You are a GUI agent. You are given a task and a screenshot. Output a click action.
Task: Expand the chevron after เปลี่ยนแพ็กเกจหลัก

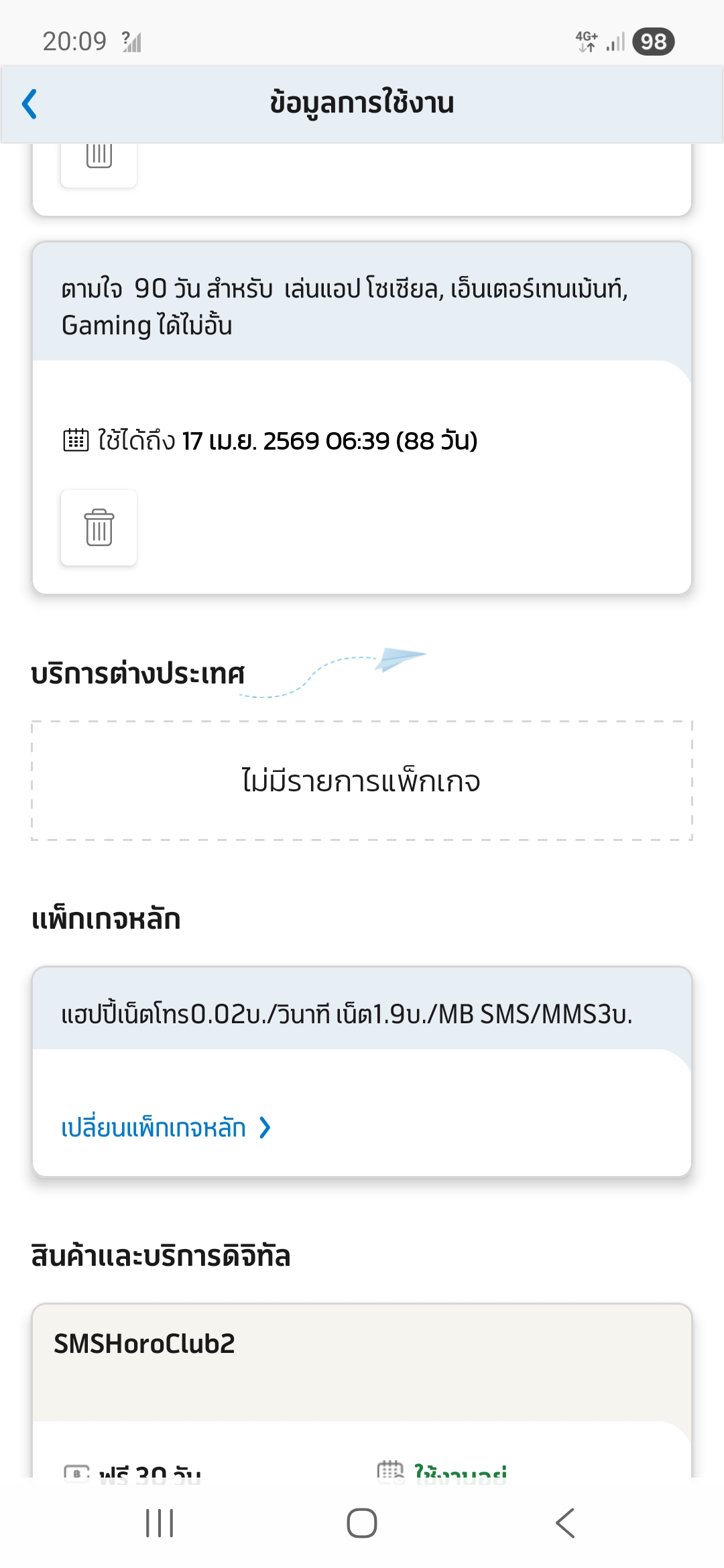pyautogui.click(x=265, y=1128)
